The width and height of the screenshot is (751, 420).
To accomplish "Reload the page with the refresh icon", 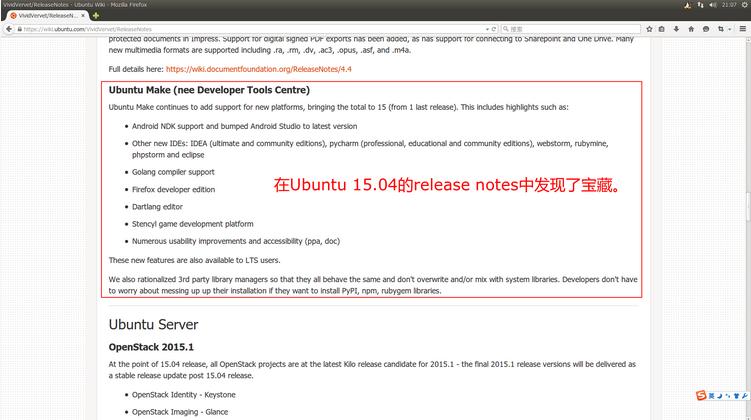I will pyautogui.click(x=494, y=29).
